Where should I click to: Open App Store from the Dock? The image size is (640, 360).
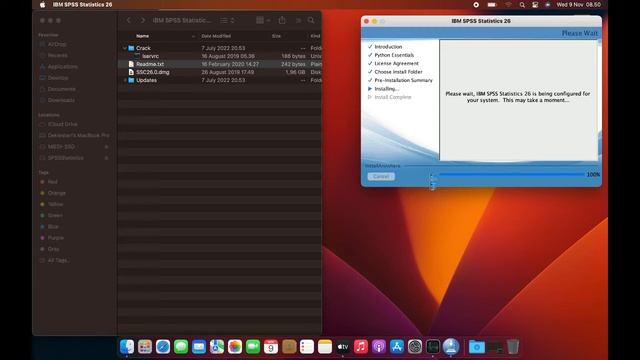click(x=397, y=347)
